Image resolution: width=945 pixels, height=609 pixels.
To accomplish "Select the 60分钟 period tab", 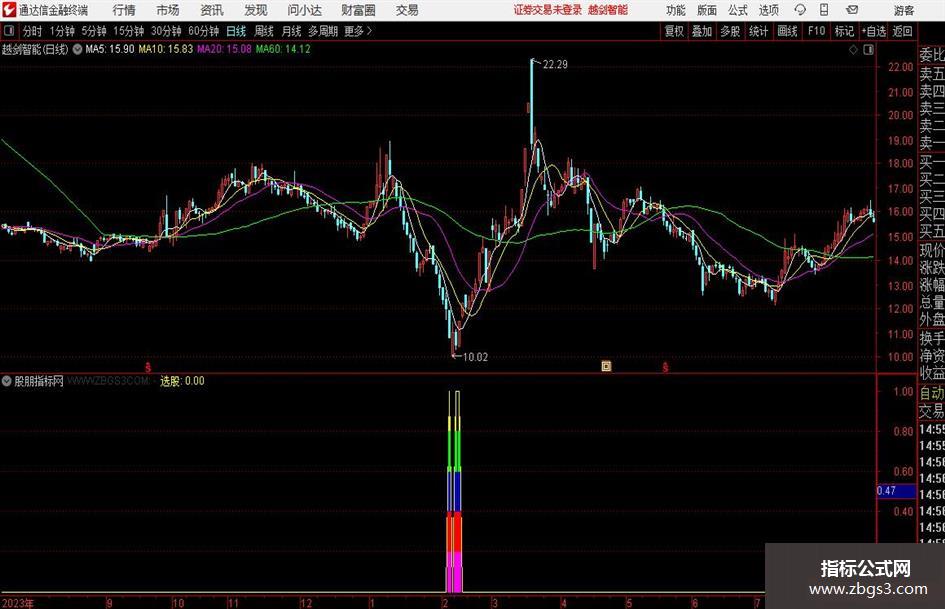I will [x=204, y=31].
